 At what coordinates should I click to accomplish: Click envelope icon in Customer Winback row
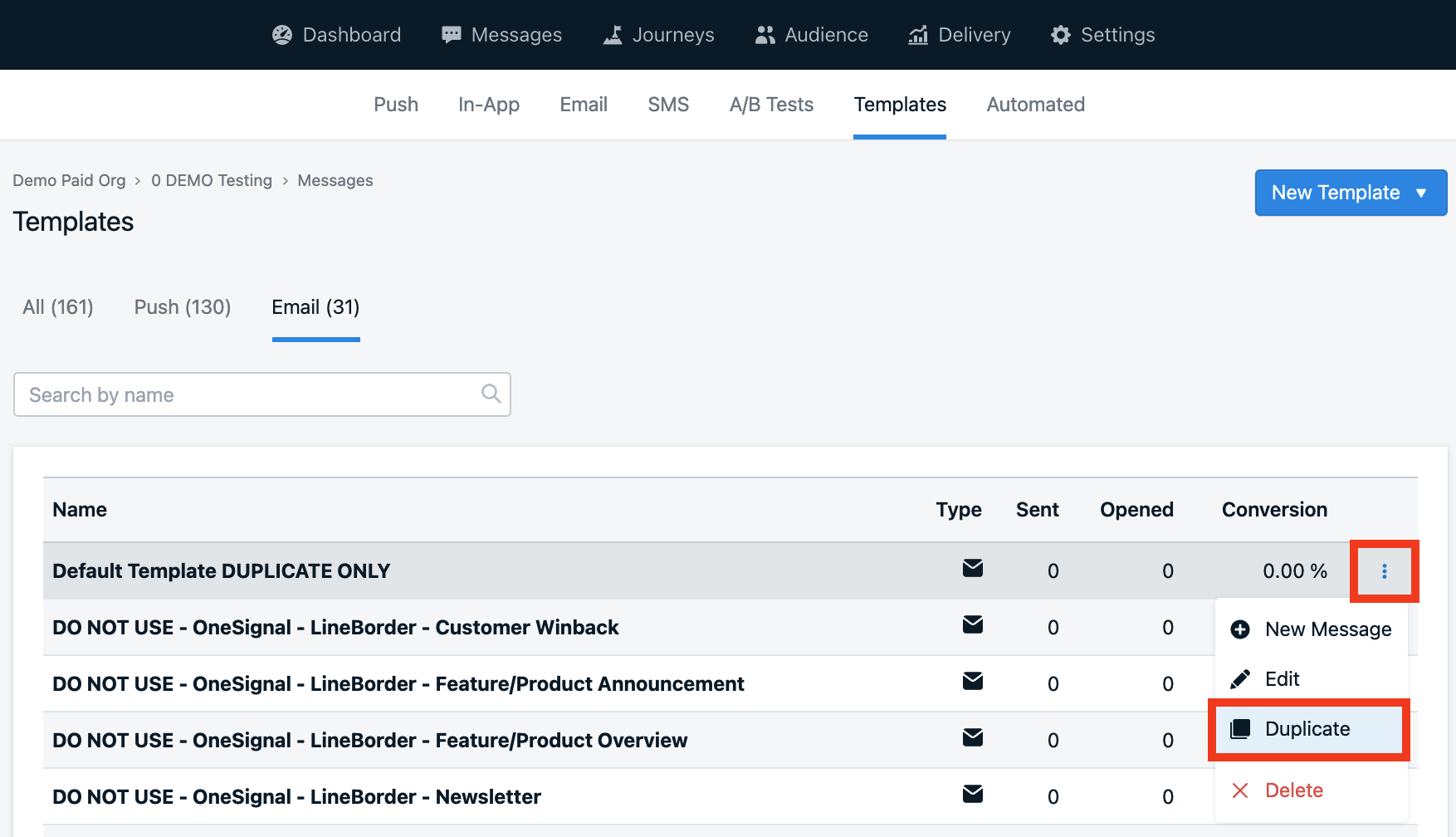click(973, 624)
